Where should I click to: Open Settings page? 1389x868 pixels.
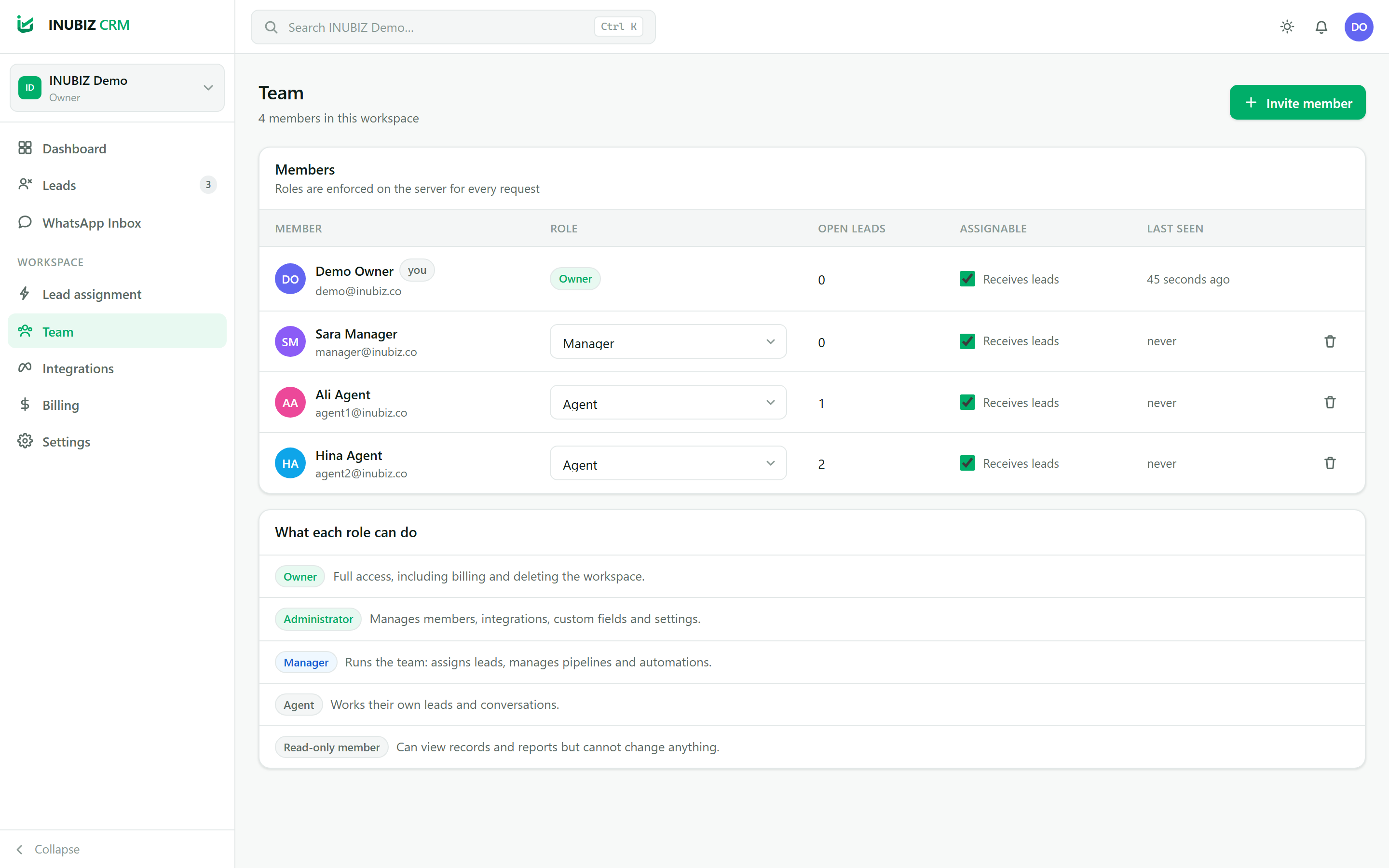[x=117, y=441]
